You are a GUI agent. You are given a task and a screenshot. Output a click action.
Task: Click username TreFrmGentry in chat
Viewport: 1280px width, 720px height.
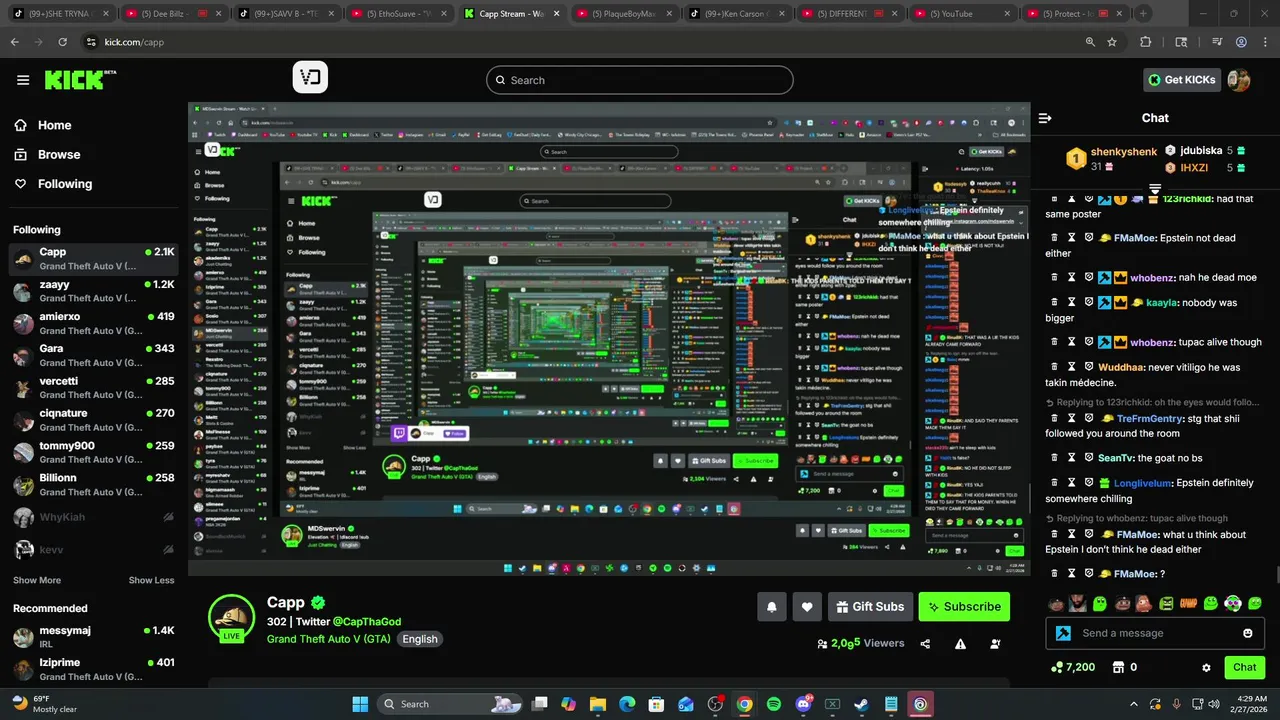pyautogui.click(x=1150, y=419)
